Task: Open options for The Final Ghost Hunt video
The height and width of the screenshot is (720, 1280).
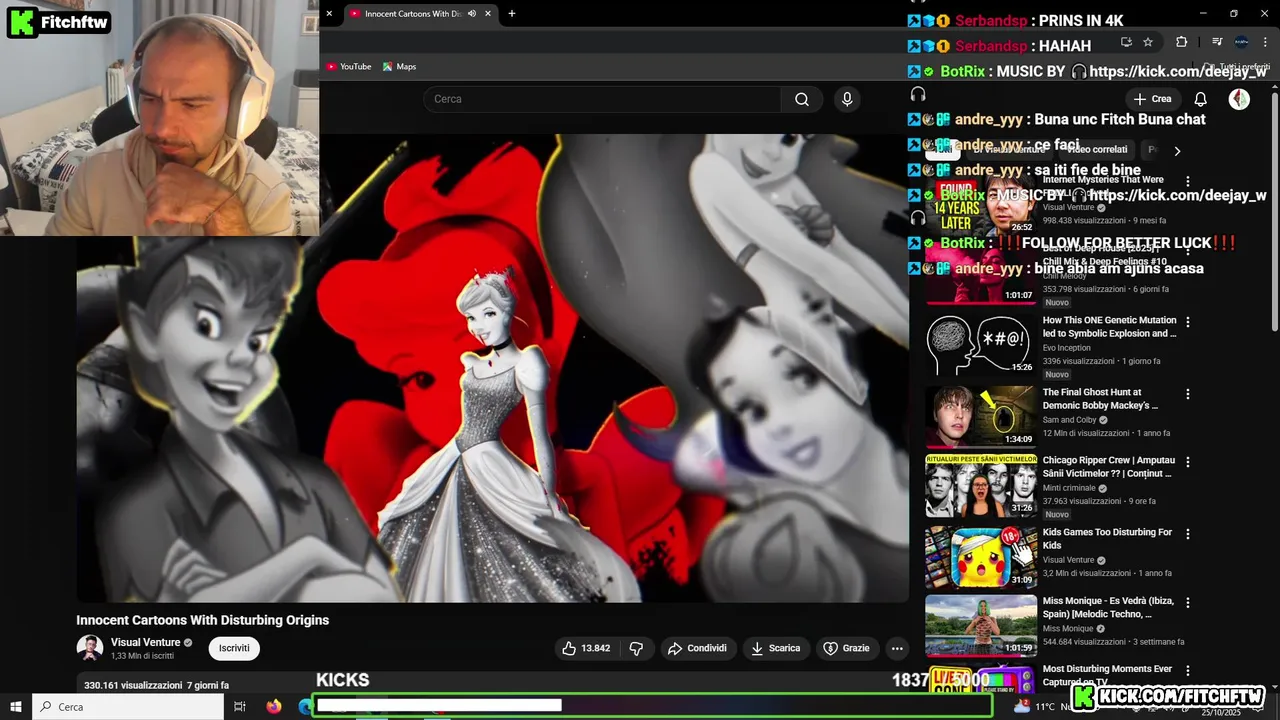Action: (1188, 394)
